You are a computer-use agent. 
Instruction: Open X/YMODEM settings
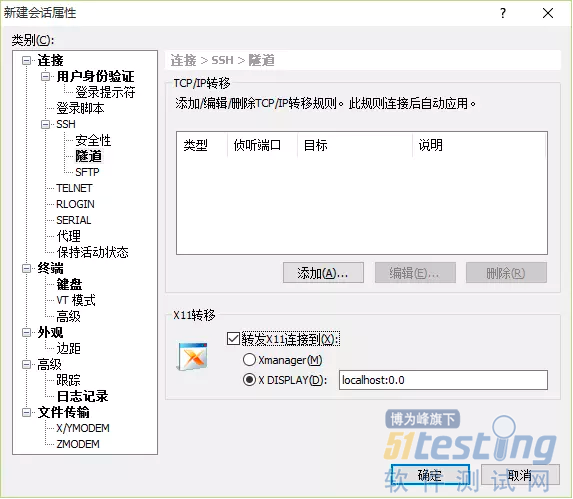point(83,428)
